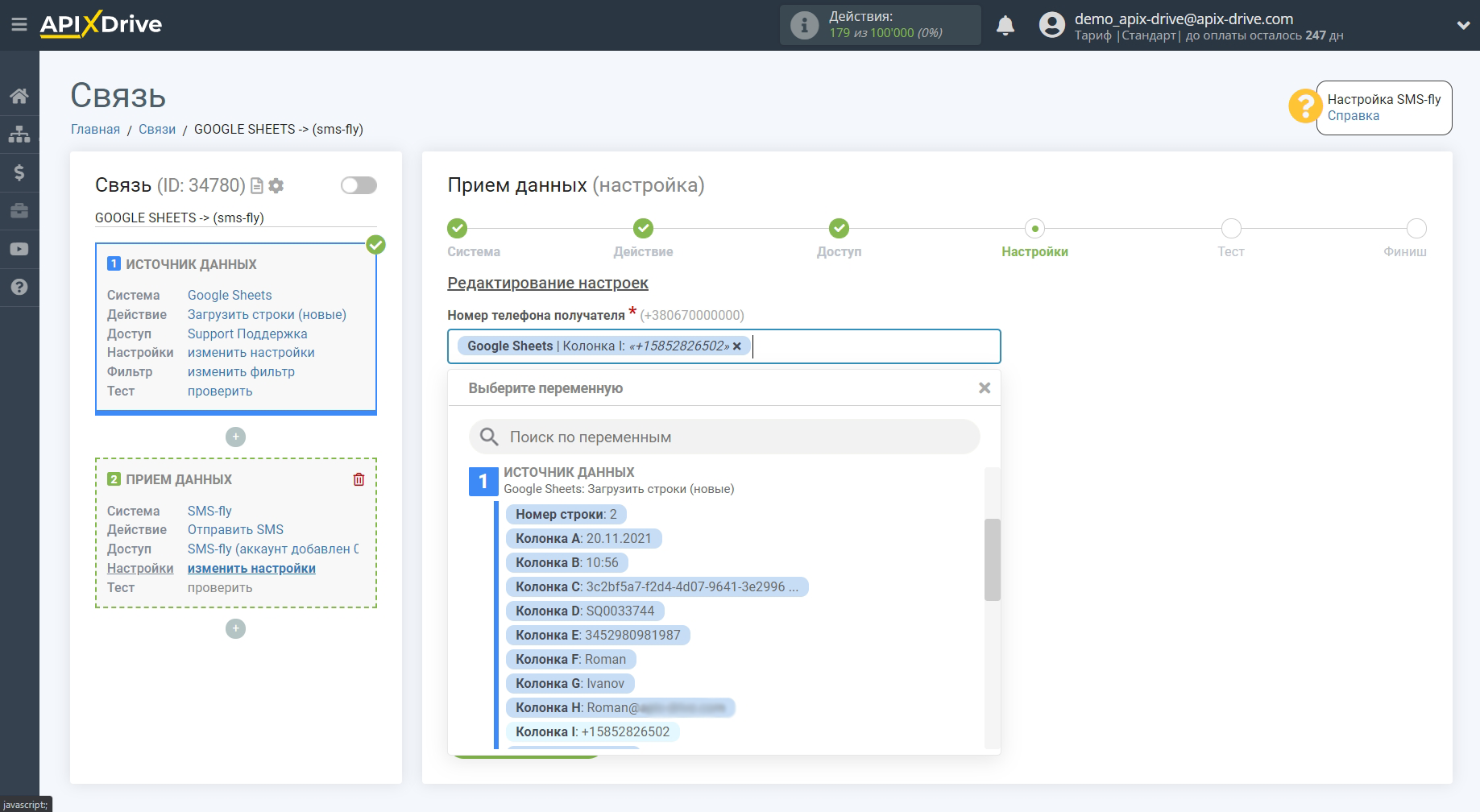This screenshot has width=1480, height=812.
Task: Open the hamburger menu icon
Action: coord(19,25)
